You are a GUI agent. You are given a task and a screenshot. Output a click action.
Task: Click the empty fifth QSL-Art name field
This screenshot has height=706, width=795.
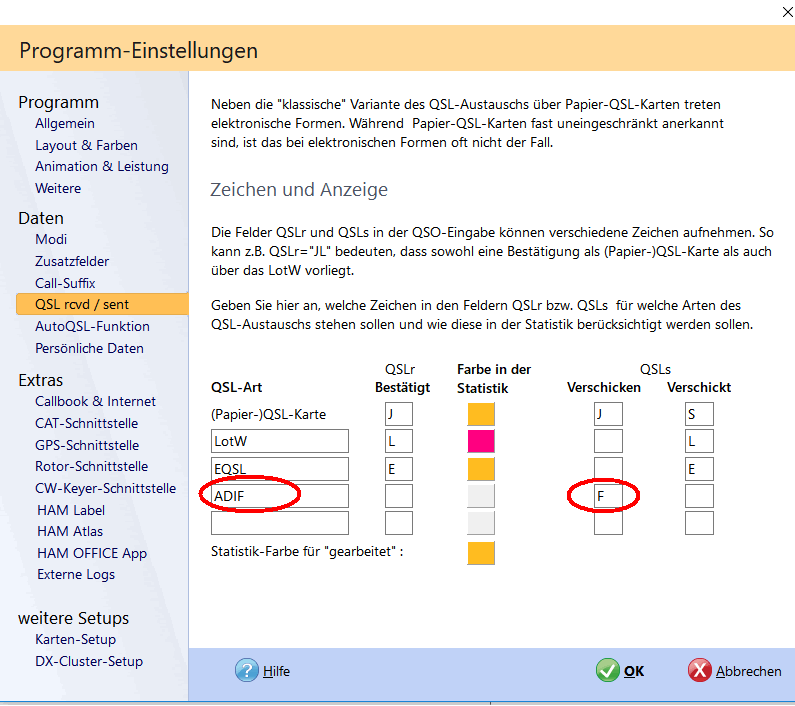tap(280, 523)
